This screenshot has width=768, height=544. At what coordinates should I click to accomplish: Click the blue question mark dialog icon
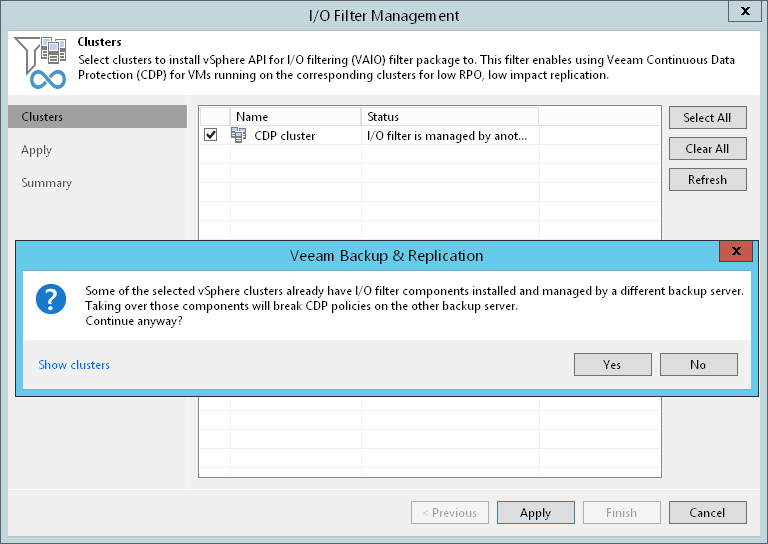[x=51, y=299]
